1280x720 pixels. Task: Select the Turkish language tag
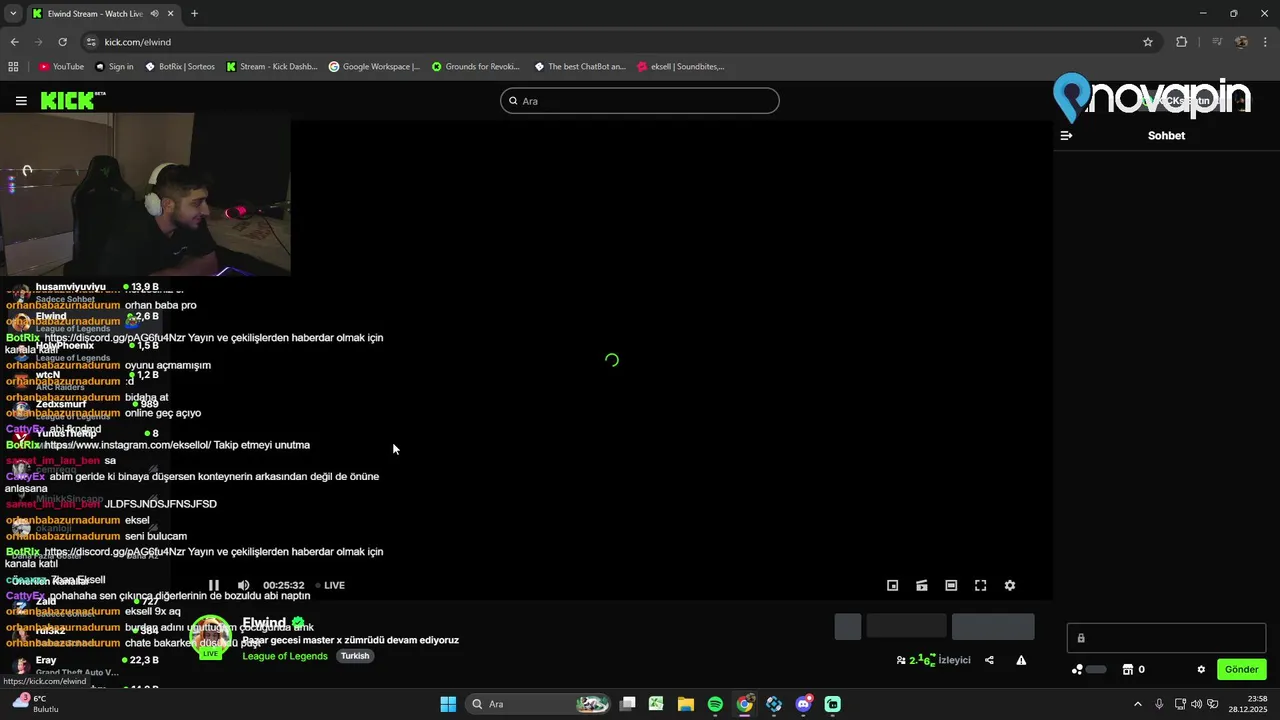coord(355,656)
